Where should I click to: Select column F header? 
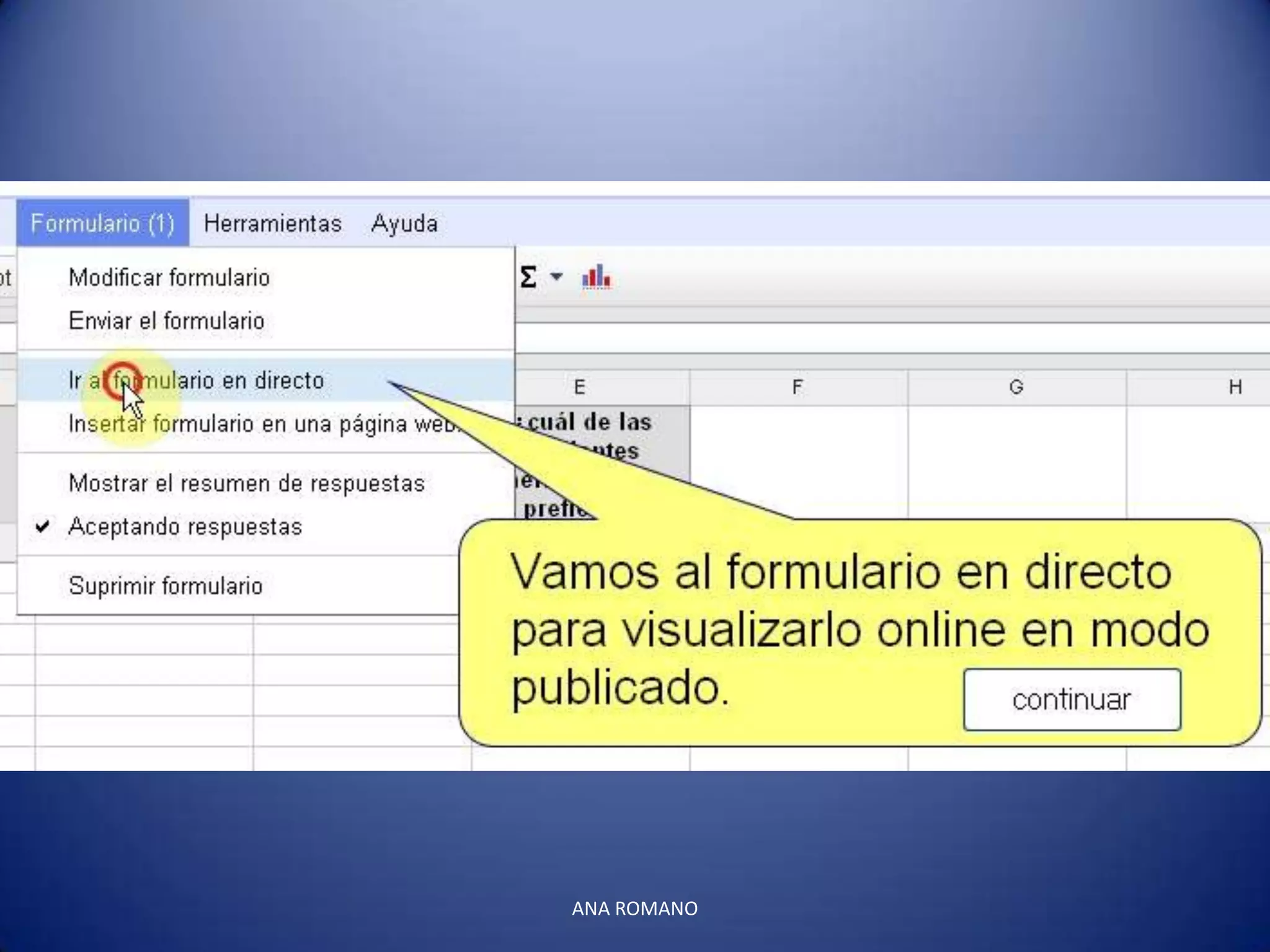tap(798, 387)
